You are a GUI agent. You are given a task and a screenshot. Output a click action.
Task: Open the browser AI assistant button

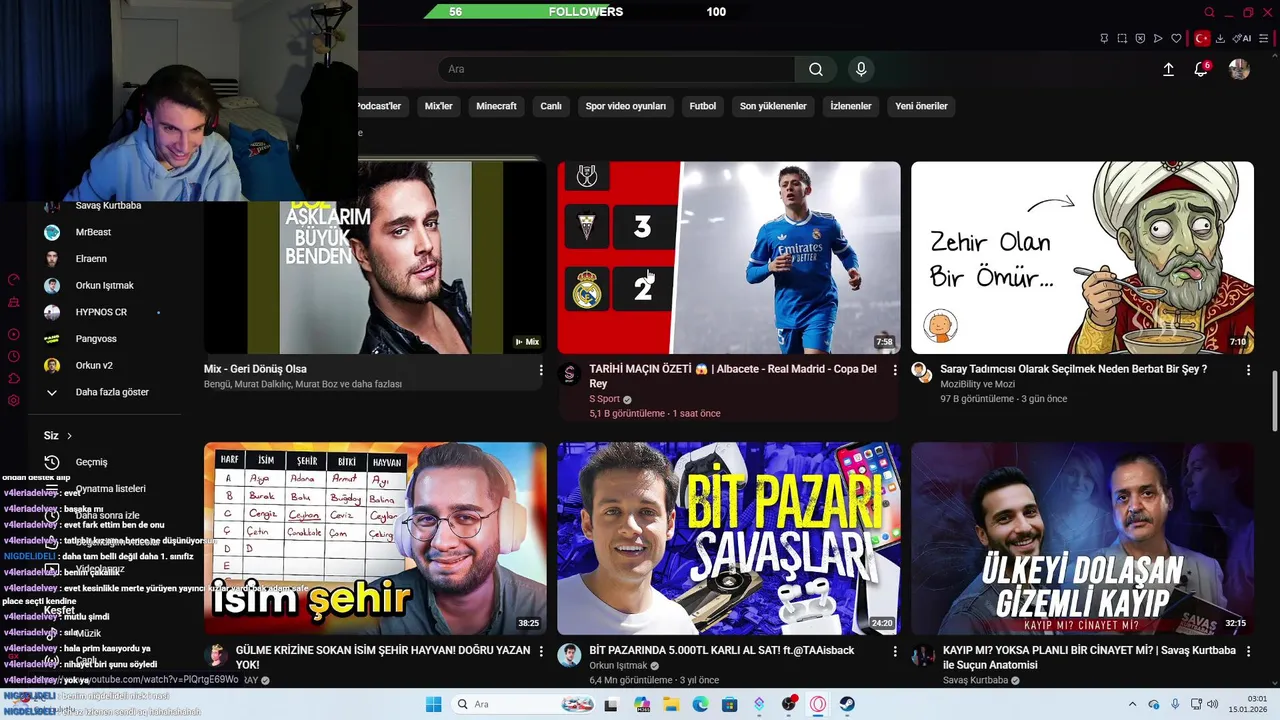point(1241,38)
